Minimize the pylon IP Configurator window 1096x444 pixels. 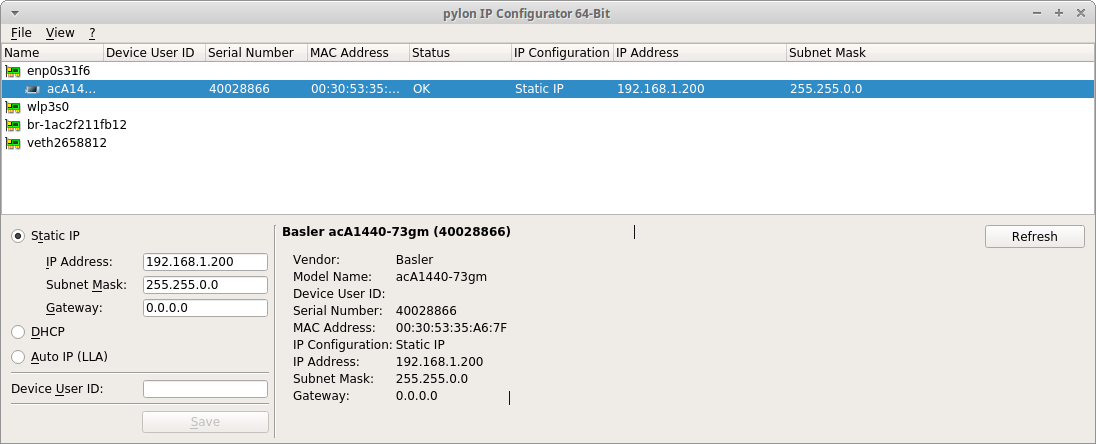[x=1037, y=13]
